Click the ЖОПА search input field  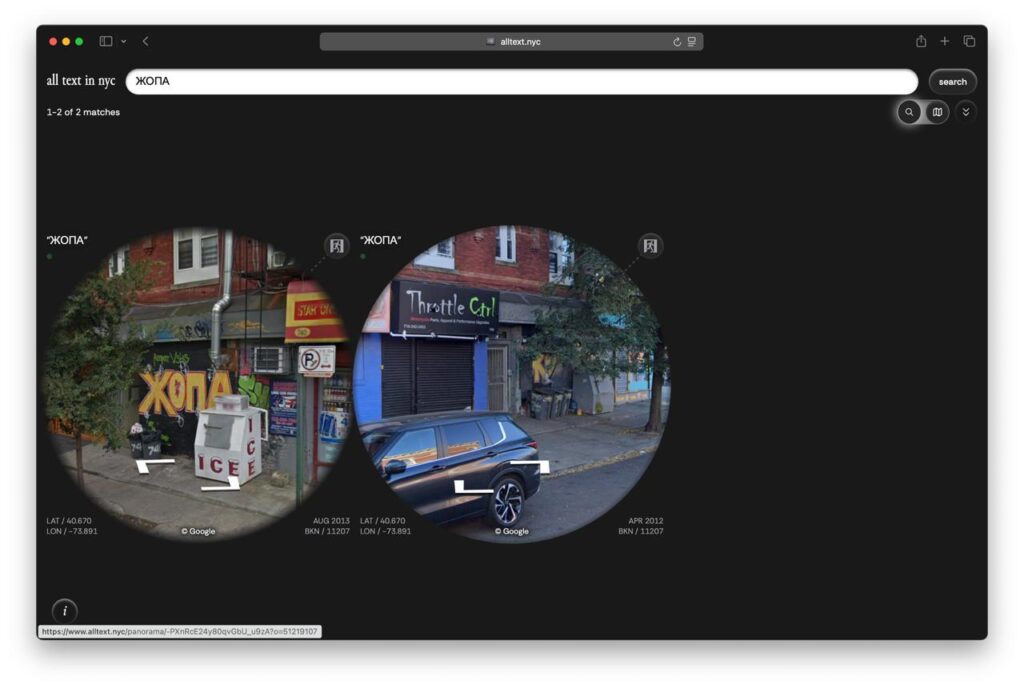(x=521, y=82)
